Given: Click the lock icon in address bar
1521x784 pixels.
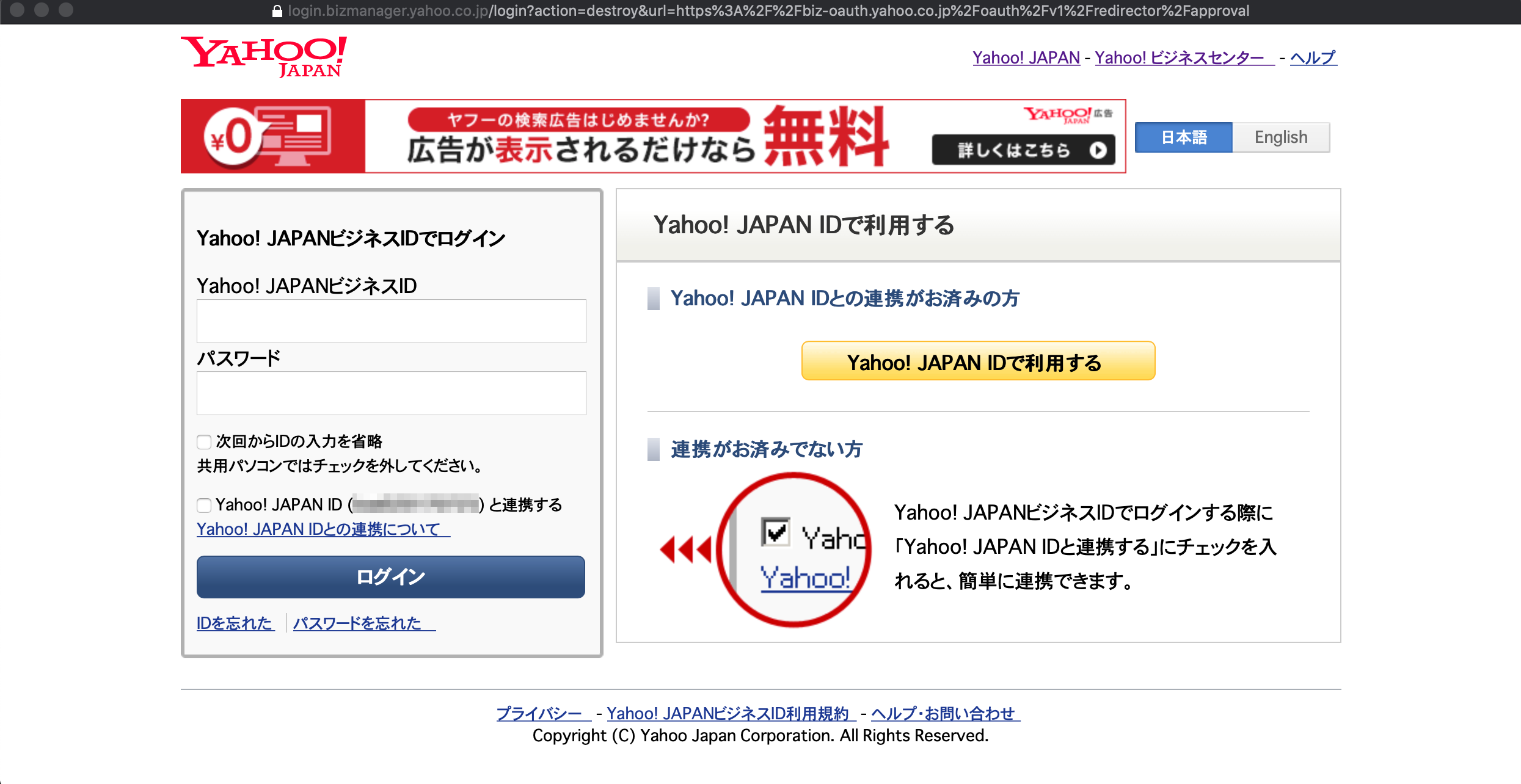Looking at the screenshot, I should click(277, 11).
